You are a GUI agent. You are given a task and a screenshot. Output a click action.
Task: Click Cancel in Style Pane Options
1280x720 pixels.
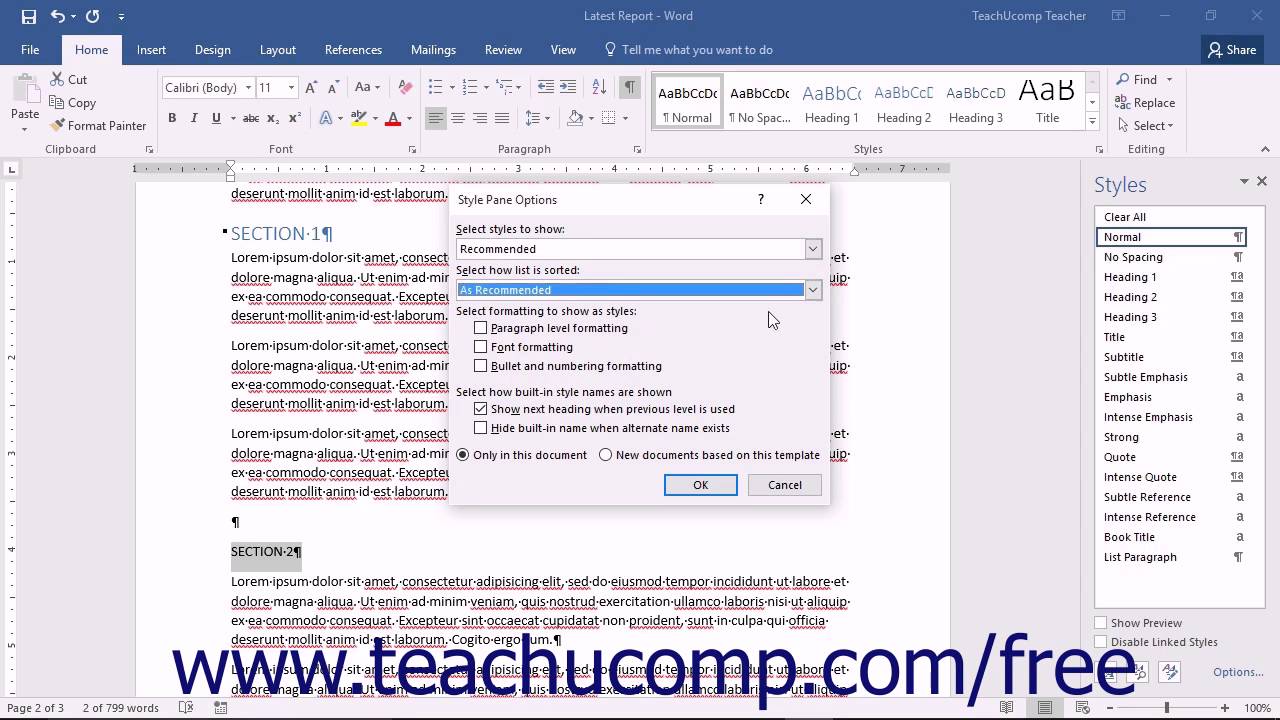[785, 485]
